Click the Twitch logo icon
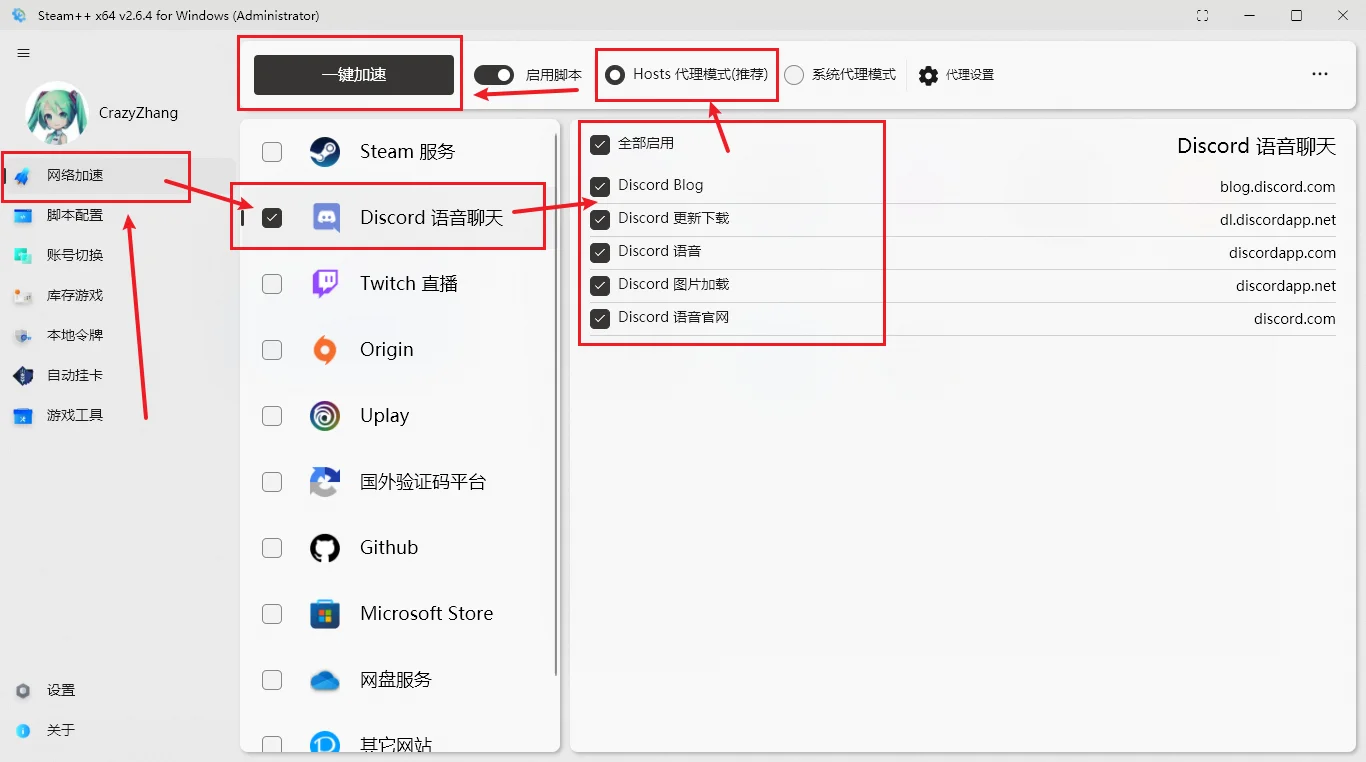1366x762 pixels. point(325,284)
